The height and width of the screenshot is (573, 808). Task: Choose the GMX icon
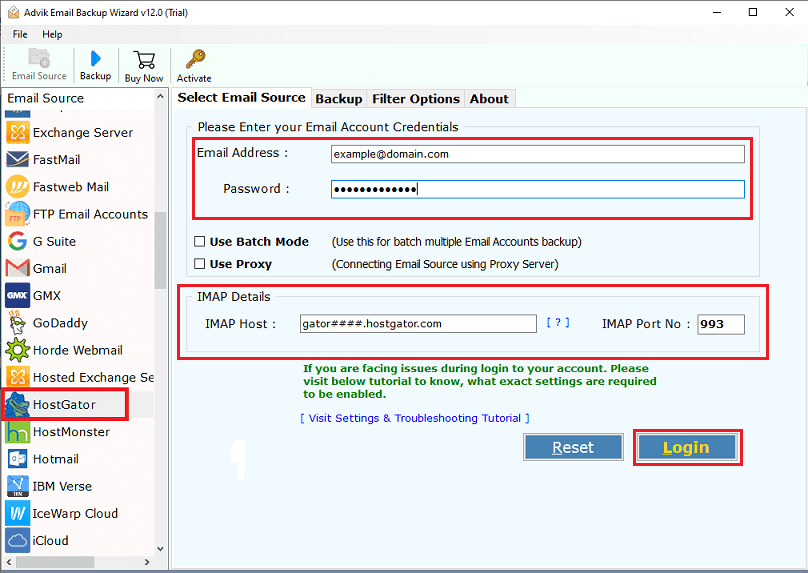pos(18,295)
